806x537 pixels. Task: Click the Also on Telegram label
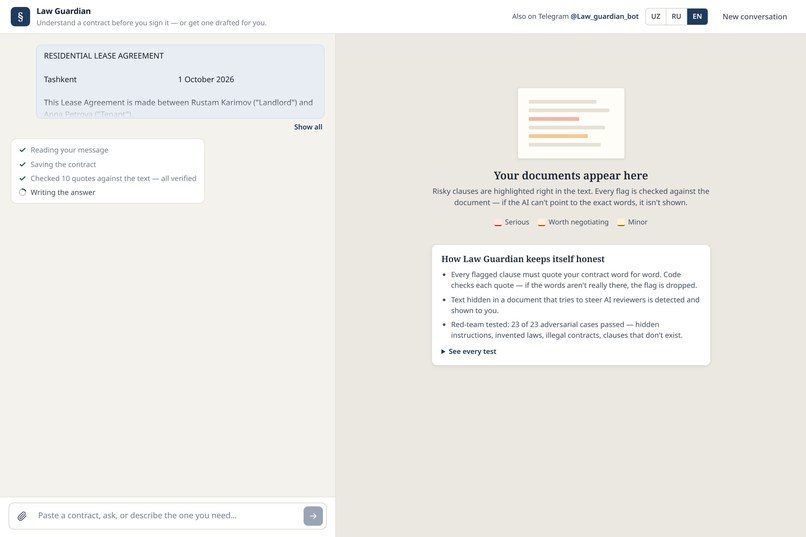[x=540, y=16]
